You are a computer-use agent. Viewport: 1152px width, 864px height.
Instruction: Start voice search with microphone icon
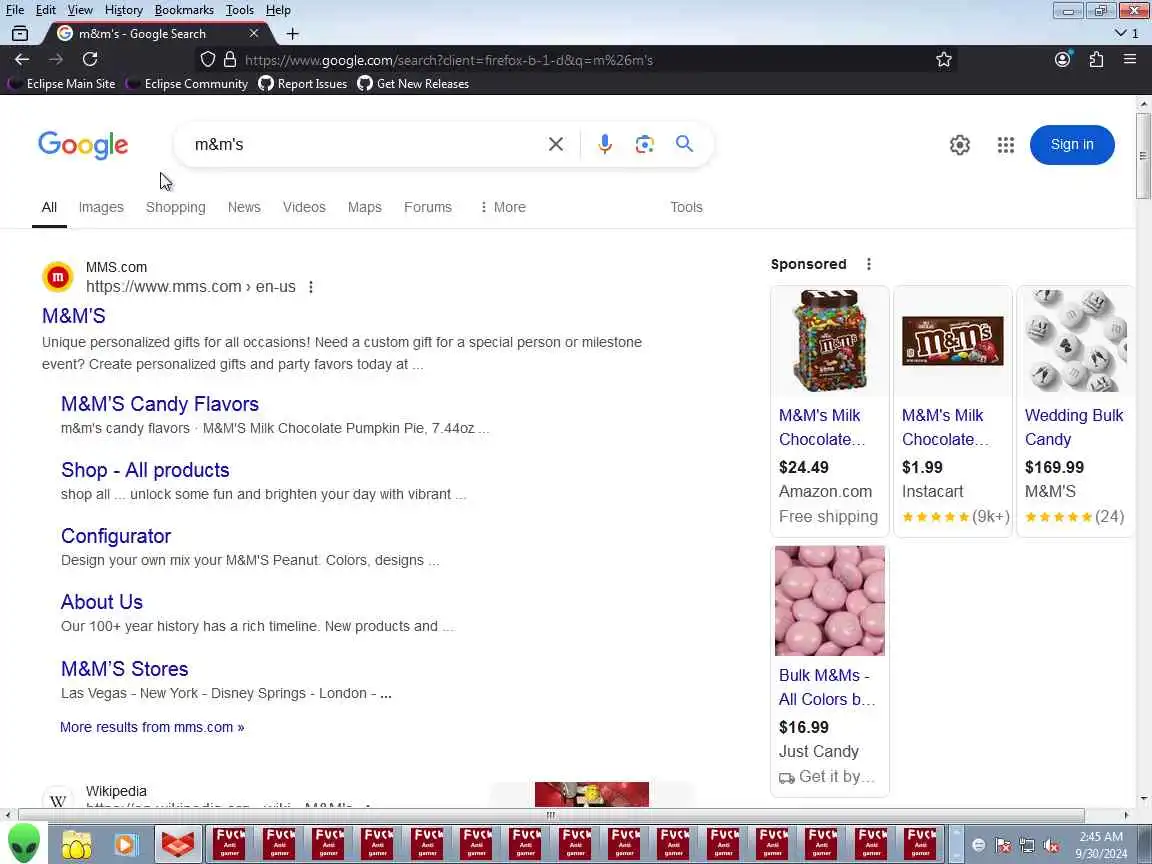(605, 144)
